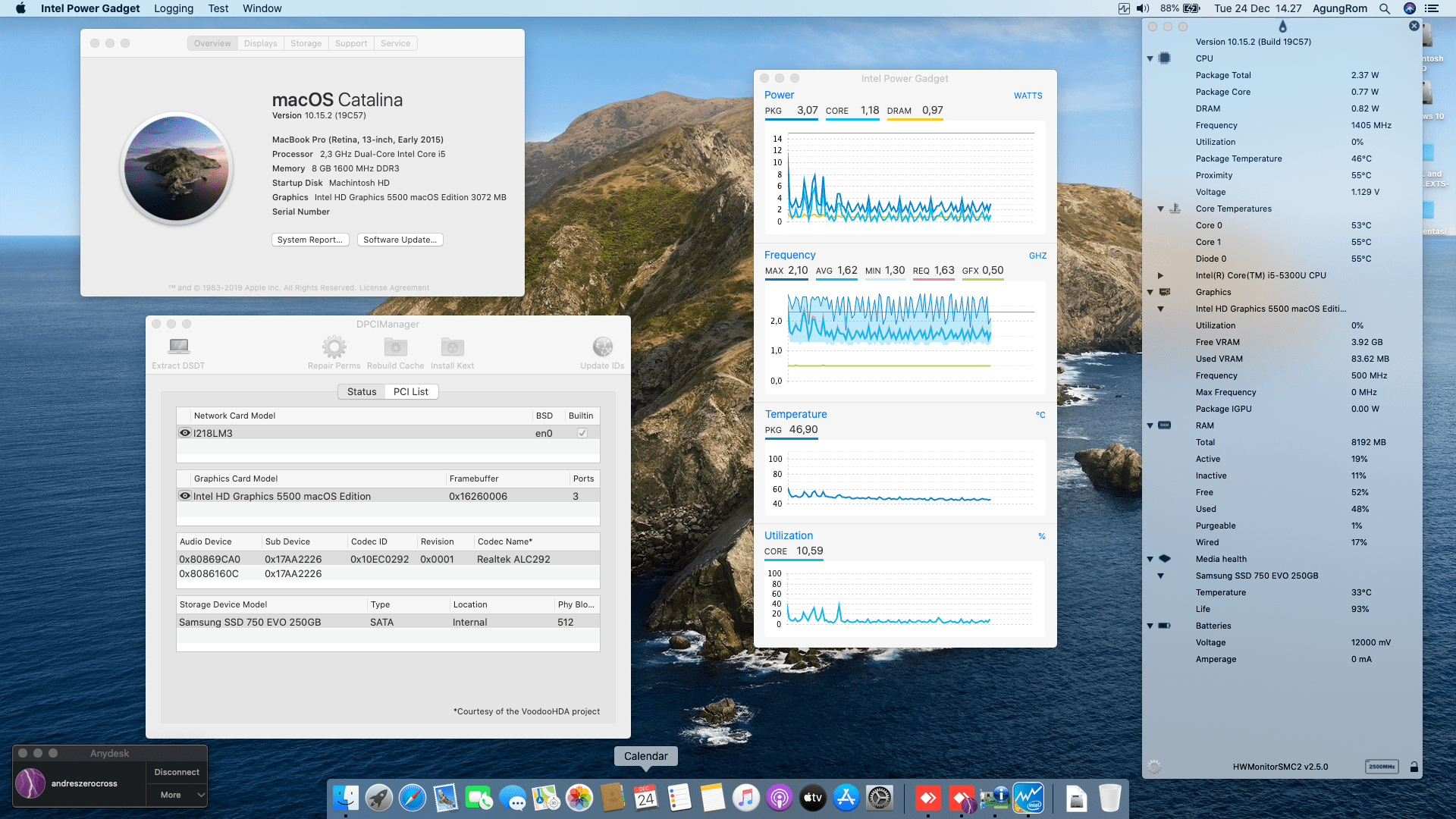Click the System Report button
This screenshot has width=1456, height=819.
point(310,240)
